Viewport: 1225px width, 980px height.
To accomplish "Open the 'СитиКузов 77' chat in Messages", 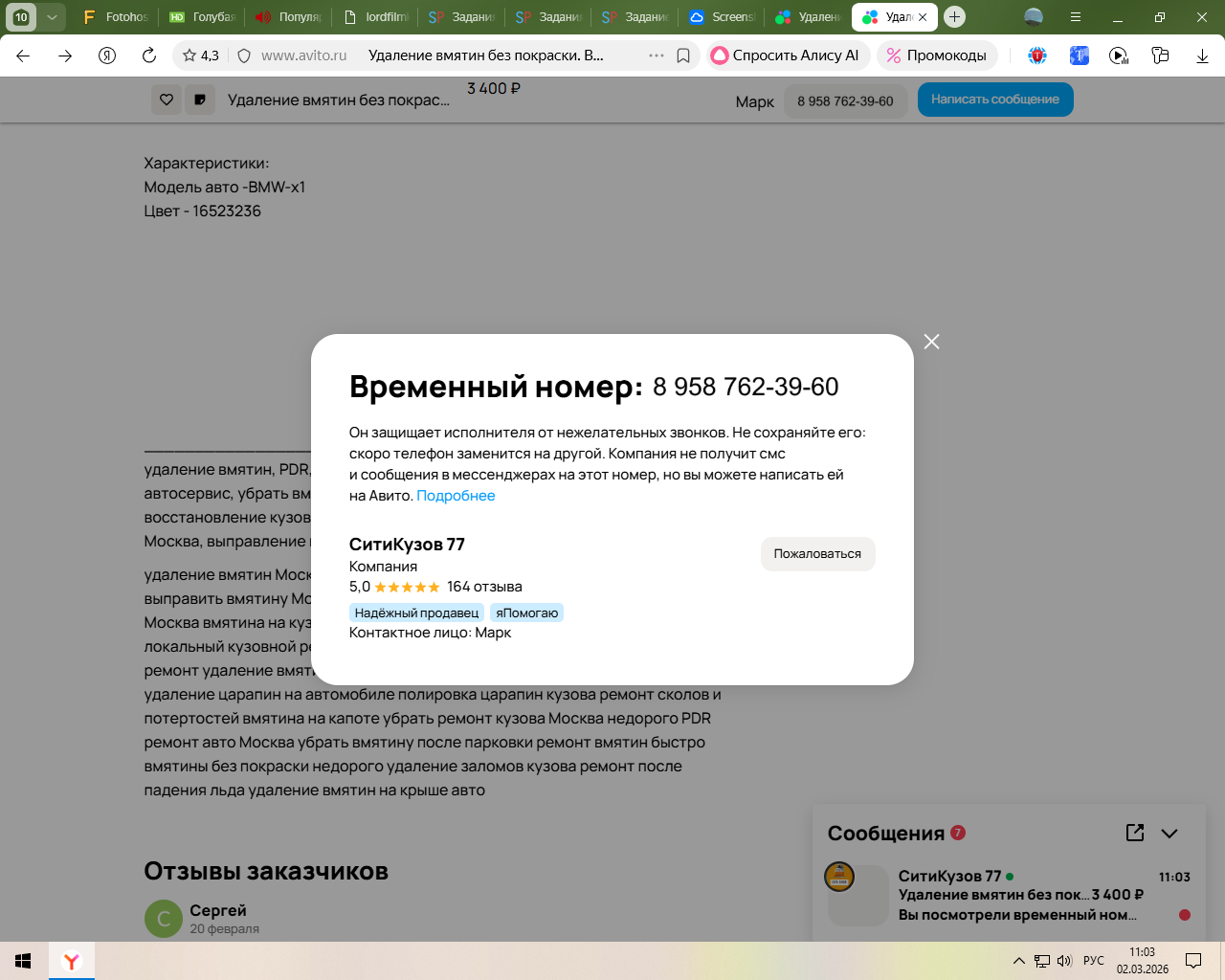I will coord(1009,895).
